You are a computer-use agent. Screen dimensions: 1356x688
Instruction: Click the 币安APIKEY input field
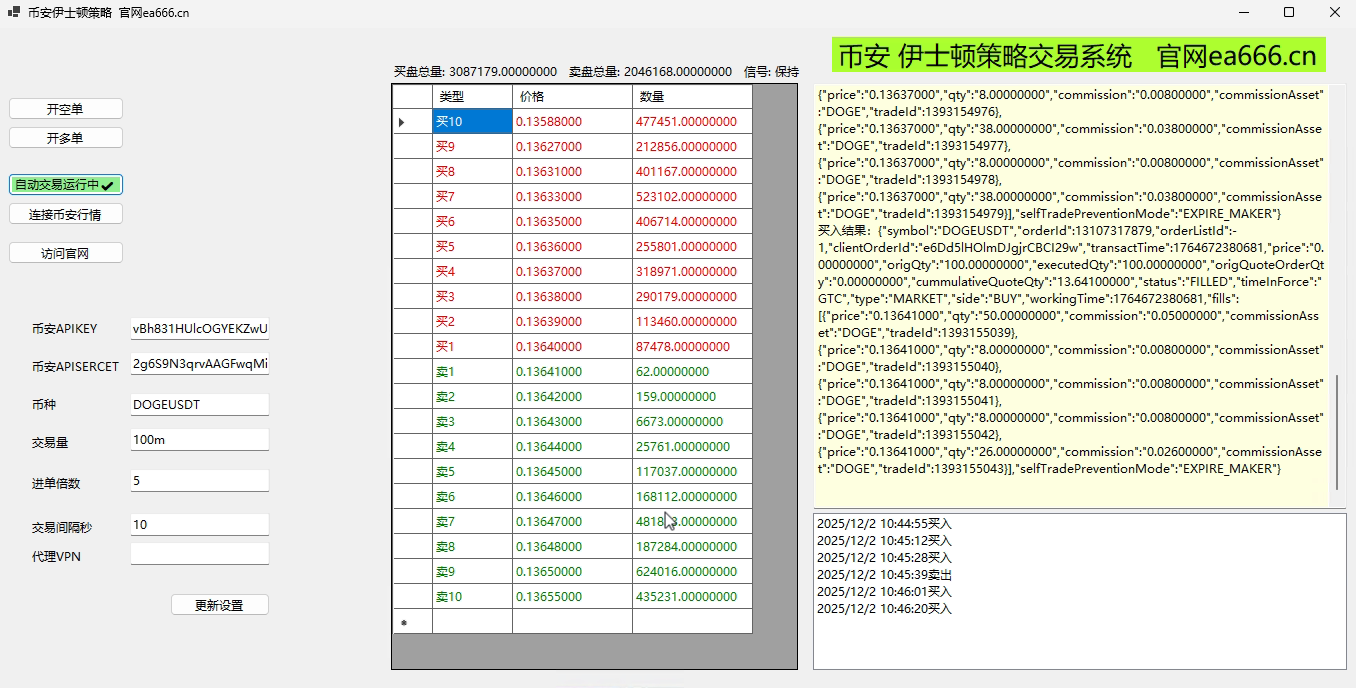pos(200,329)
